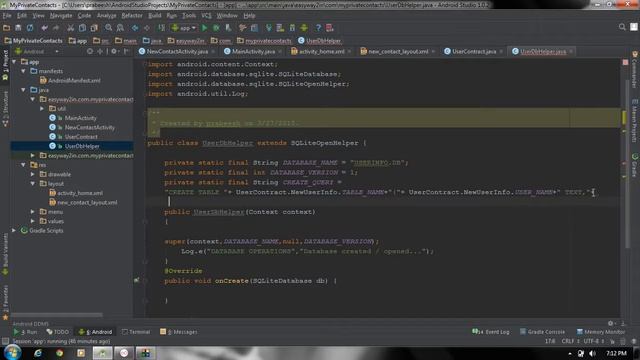Click the Save All toolbar icon
The image size is (640, 360).
tap(18, 28)
